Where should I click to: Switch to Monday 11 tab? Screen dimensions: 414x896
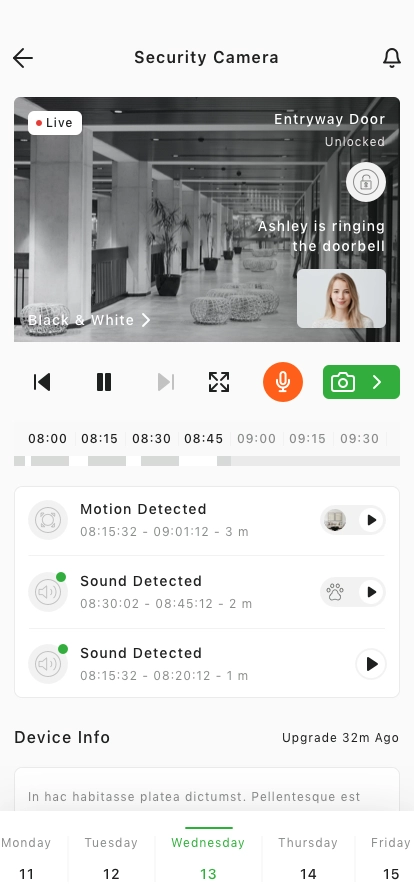coord(26,857)
